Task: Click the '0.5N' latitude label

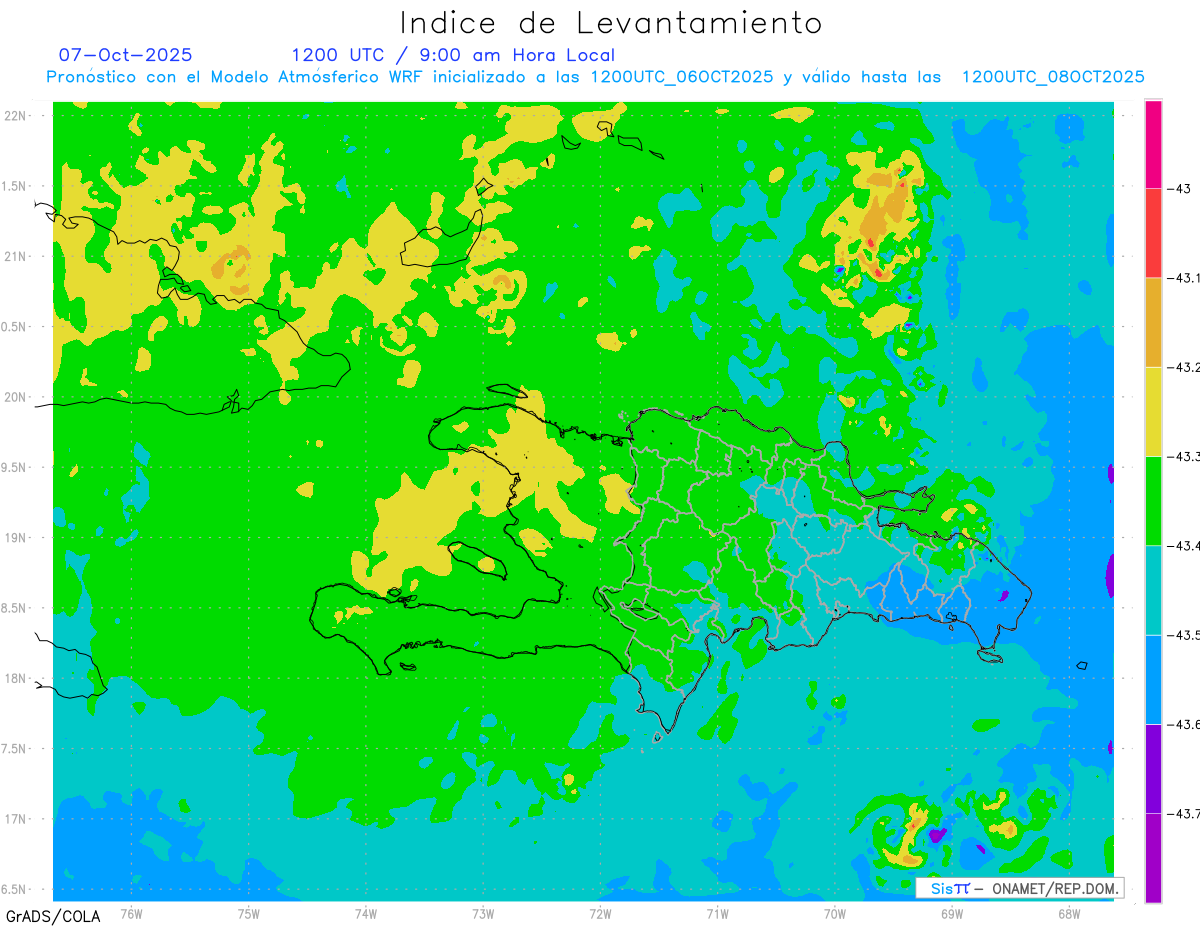Action: tap(15, 327)
